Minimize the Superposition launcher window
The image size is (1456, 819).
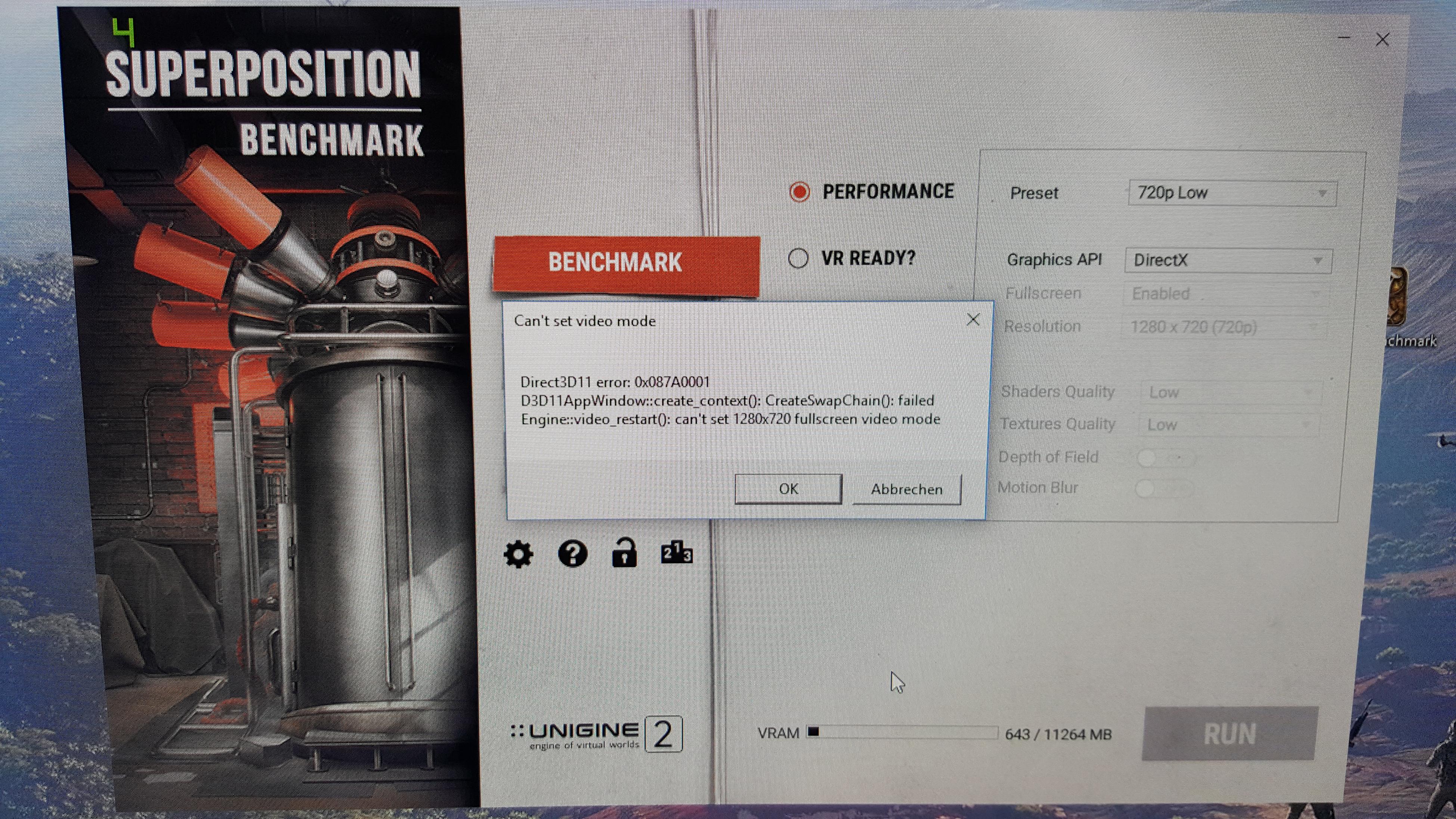[x=1344, y=38]
